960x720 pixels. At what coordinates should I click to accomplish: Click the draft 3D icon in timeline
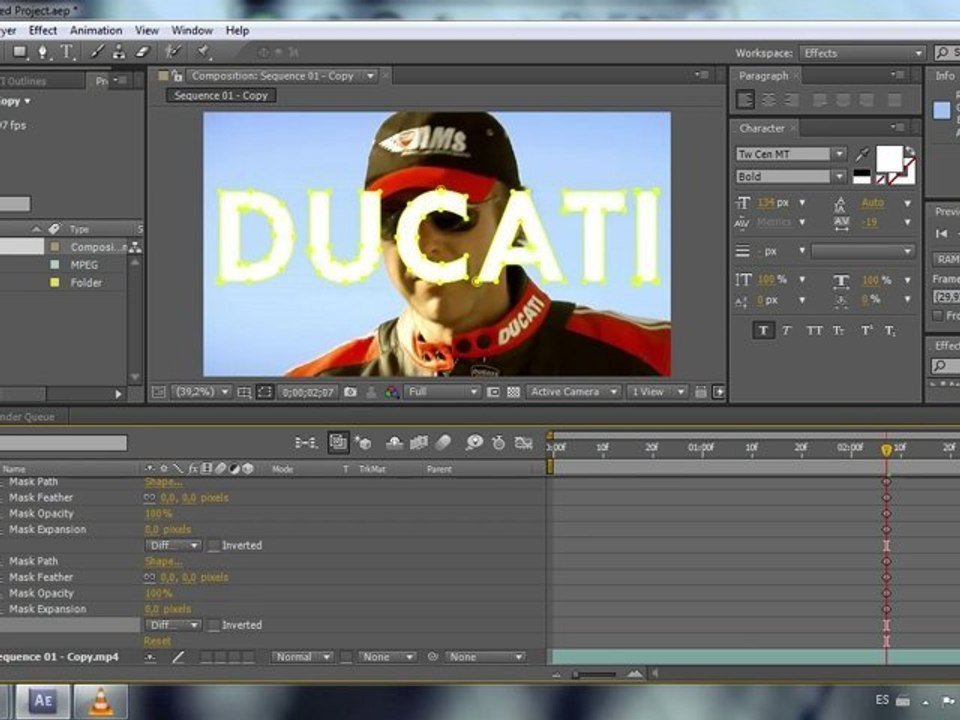point(364,442)
